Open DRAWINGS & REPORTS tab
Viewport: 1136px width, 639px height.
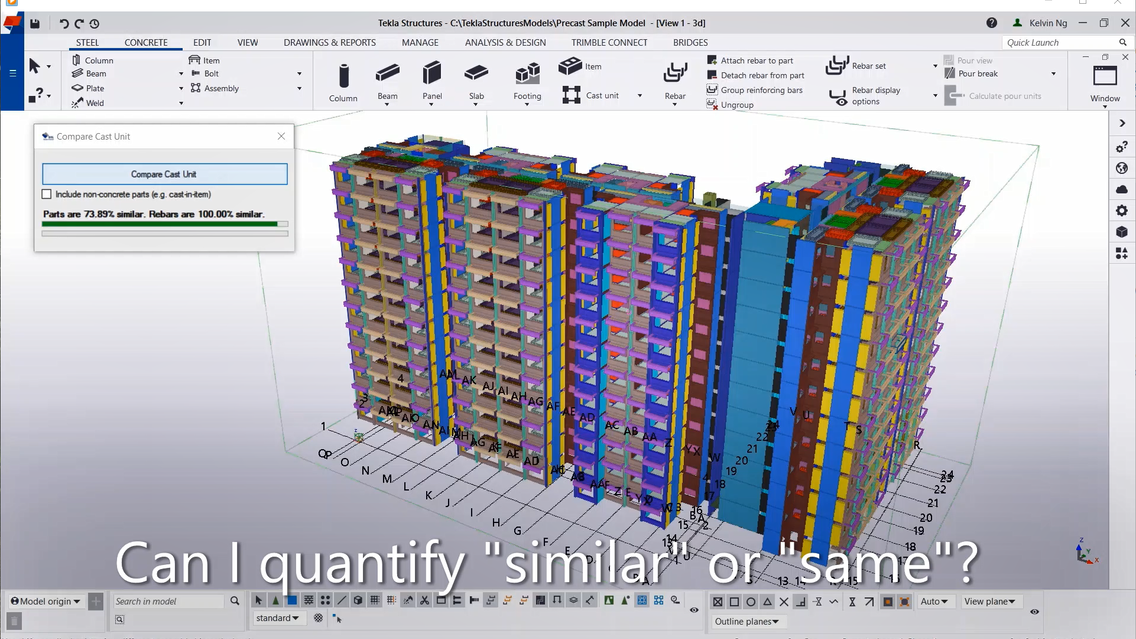point(330,43)
